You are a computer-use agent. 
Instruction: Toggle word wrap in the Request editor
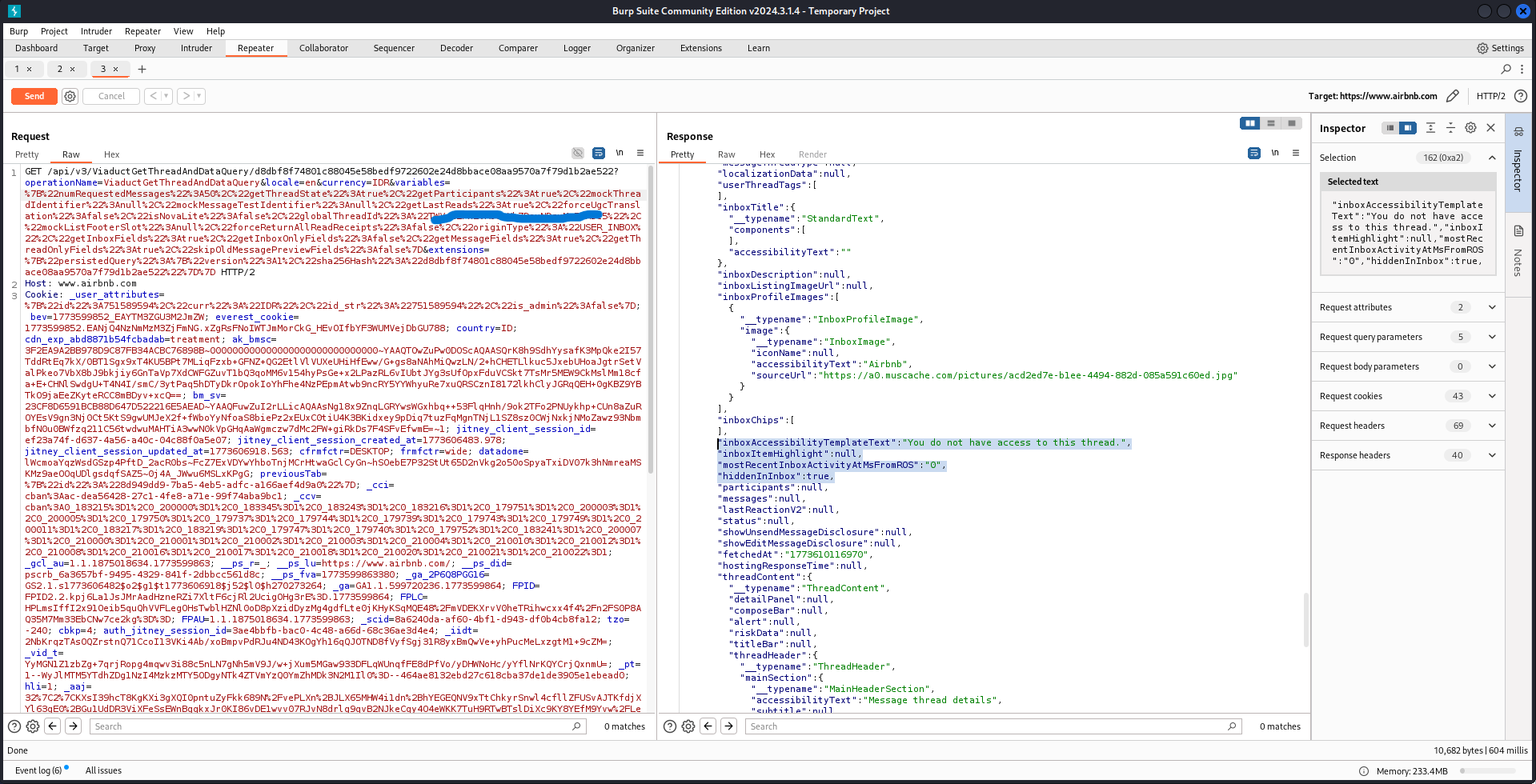pos(599,153)
